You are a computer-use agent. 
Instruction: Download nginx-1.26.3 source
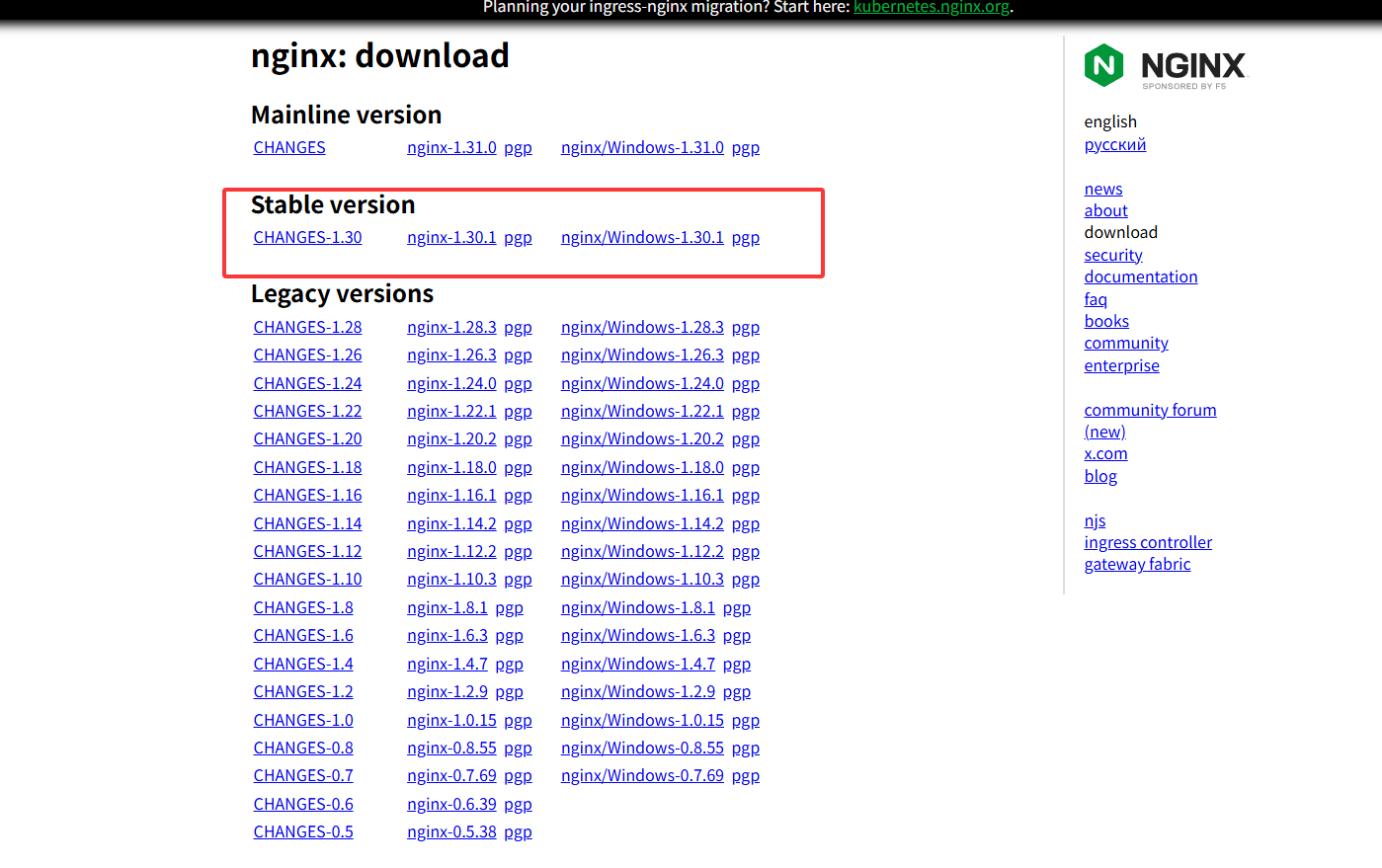[451, 355]
